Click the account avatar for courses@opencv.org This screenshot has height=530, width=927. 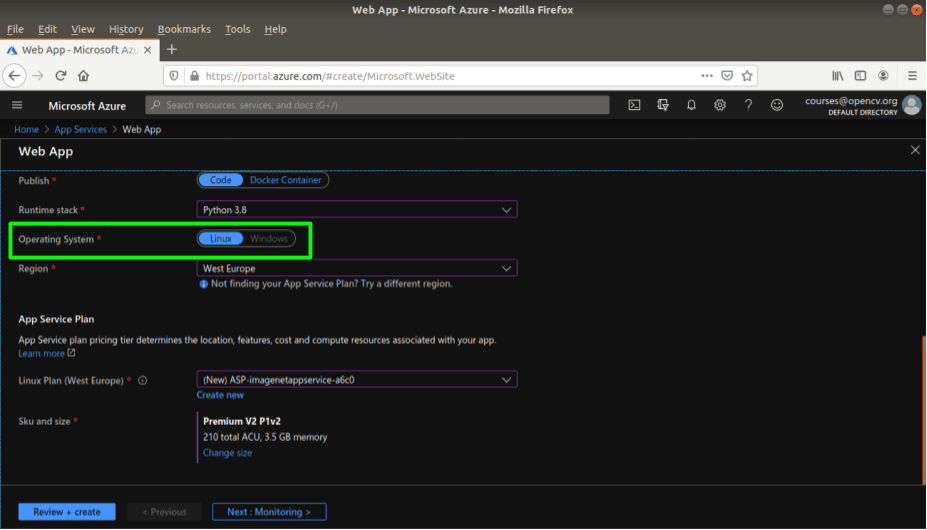912,105
